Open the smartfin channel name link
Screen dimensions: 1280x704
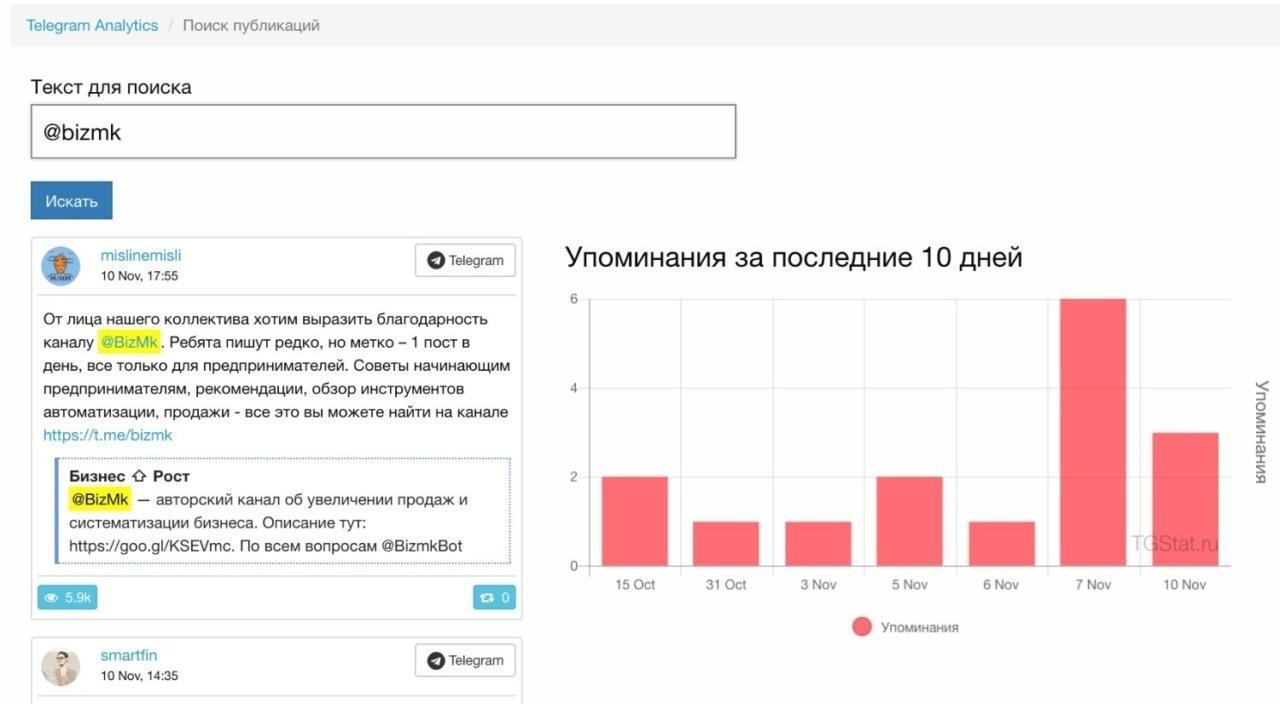(x=129, y=655)
